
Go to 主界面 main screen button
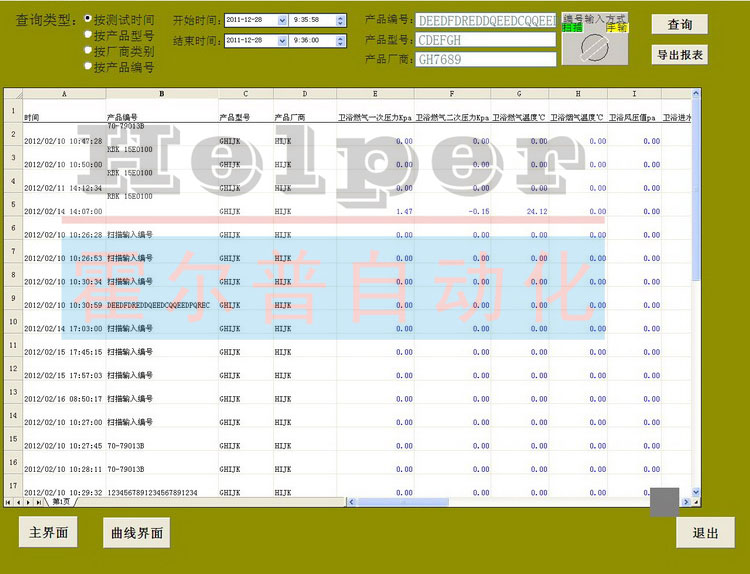(48, 532)
